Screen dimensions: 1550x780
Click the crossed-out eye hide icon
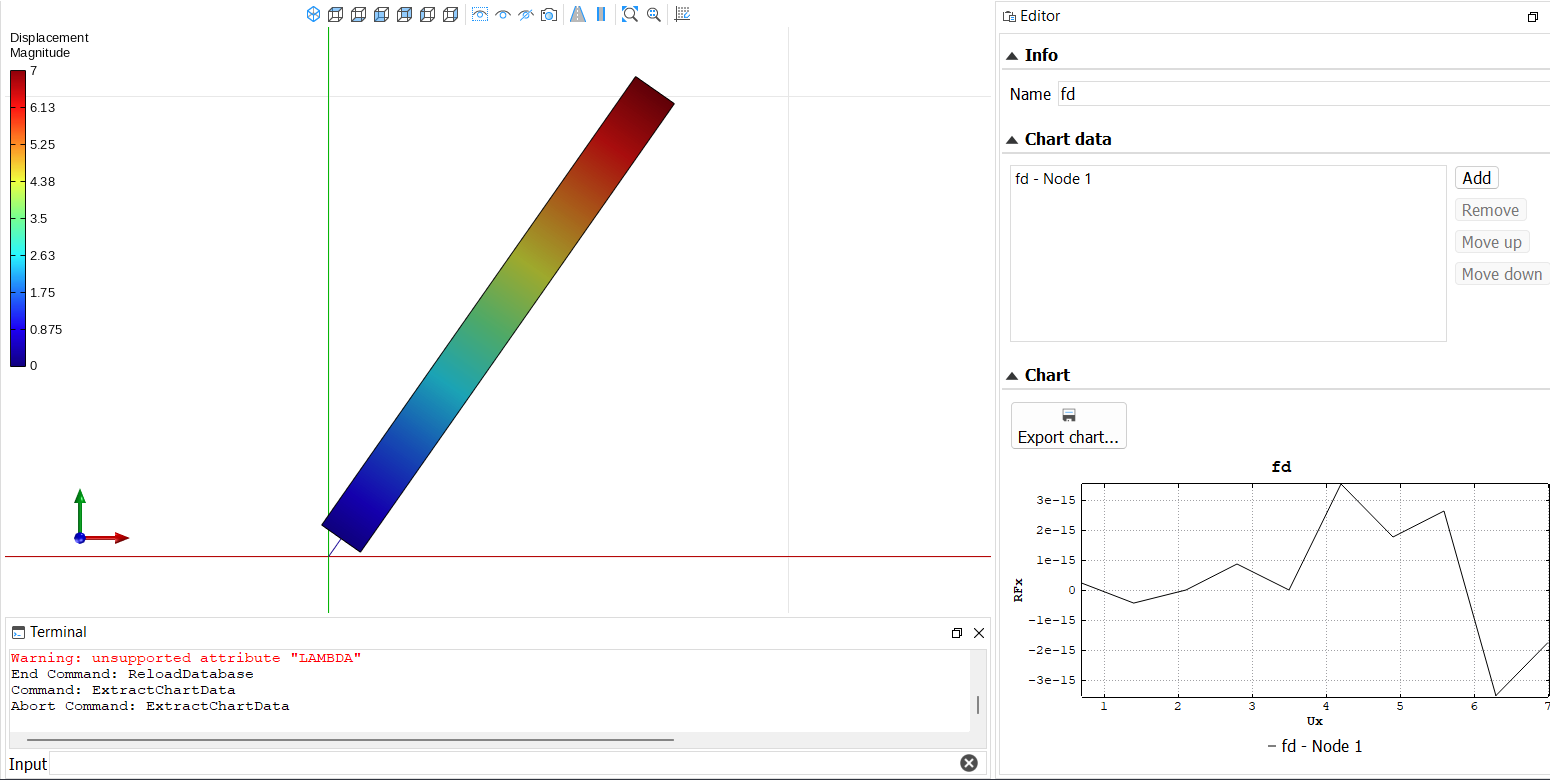click(x=526, y=14)
